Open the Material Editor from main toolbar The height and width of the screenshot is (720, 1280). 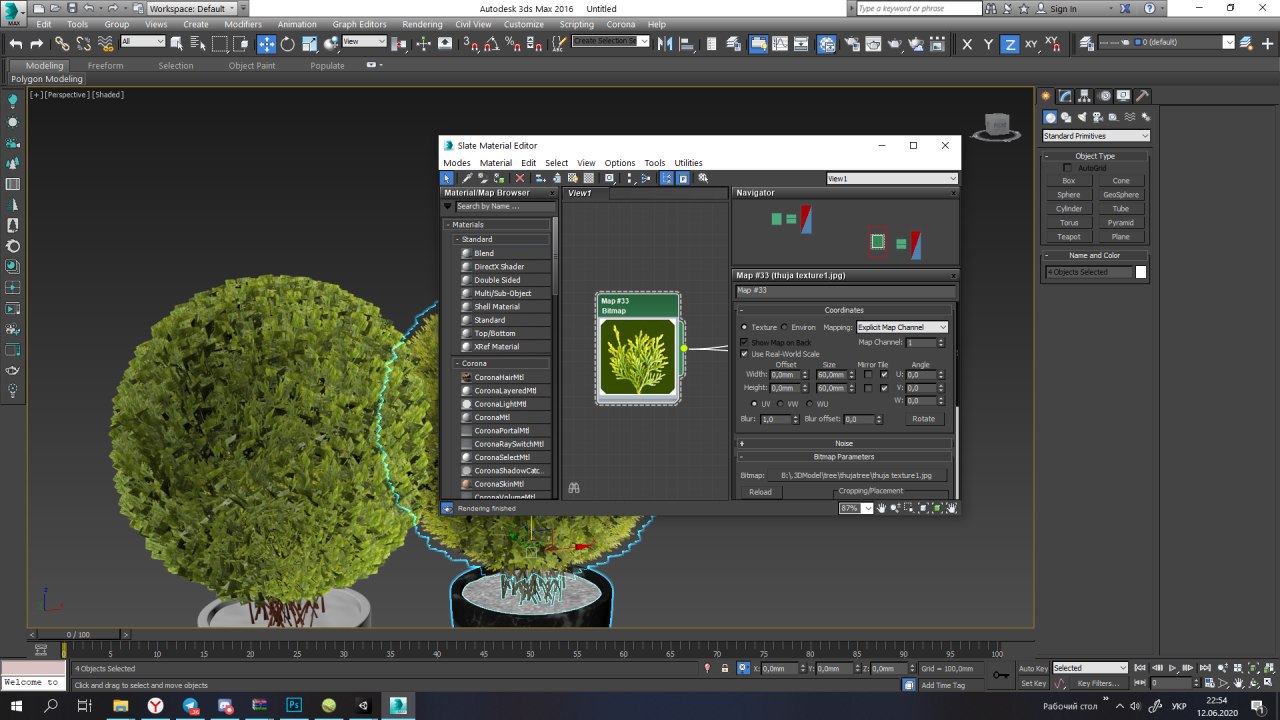click(827, 44)
